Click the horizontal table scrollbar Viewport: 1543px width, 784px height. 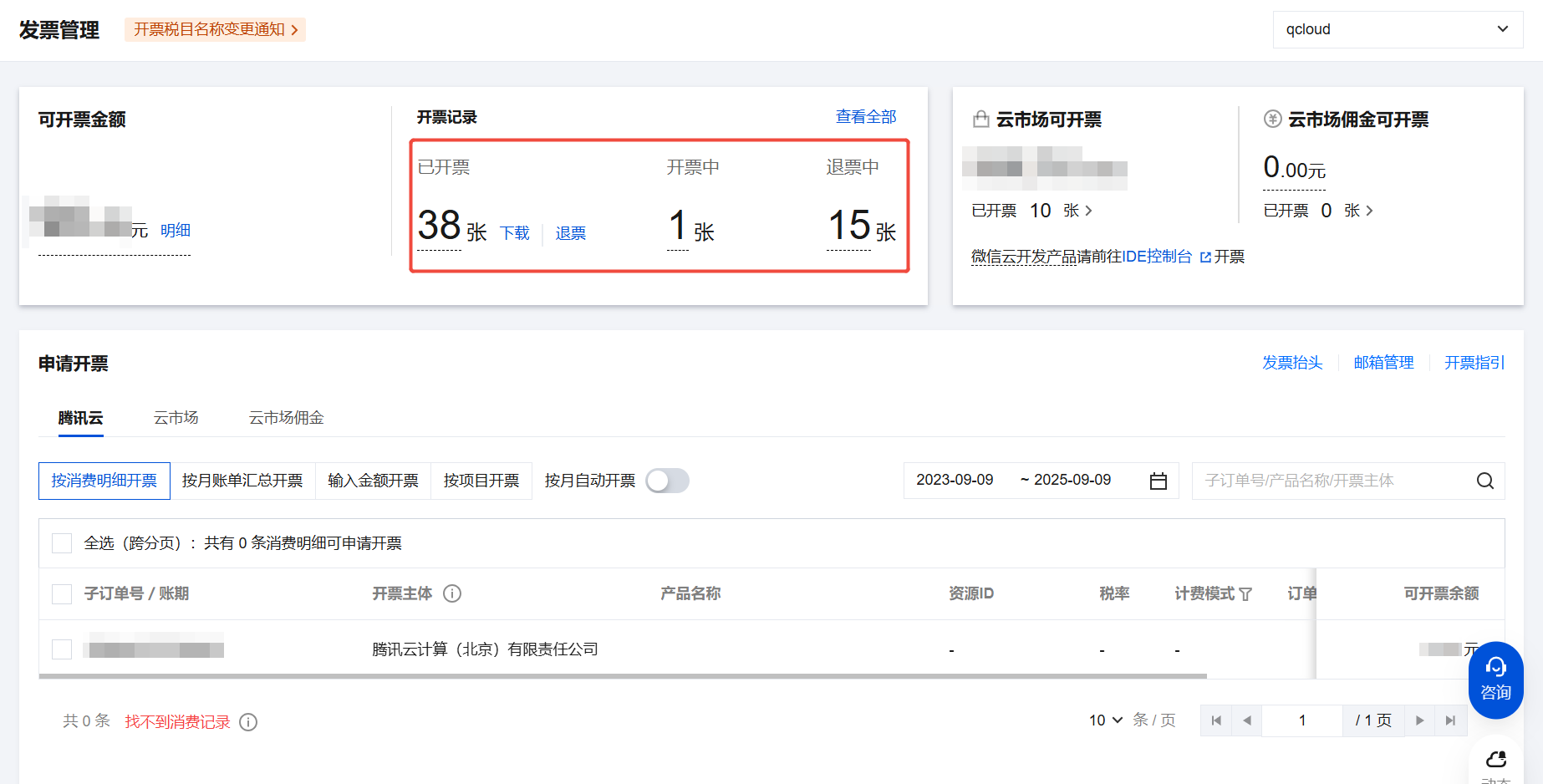pos(622,675)
